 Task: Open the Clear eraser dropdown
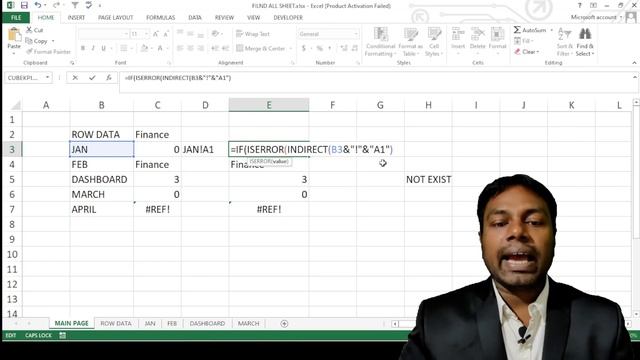tap(527, 51)
